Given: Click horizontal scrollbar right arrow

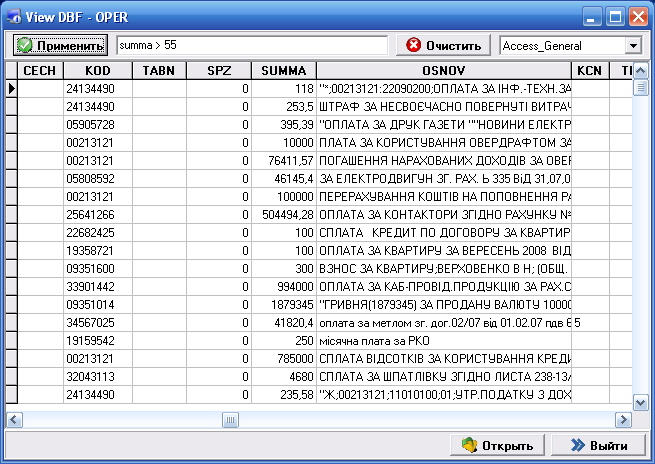Looking at the screenshot, I should point(624,420).
